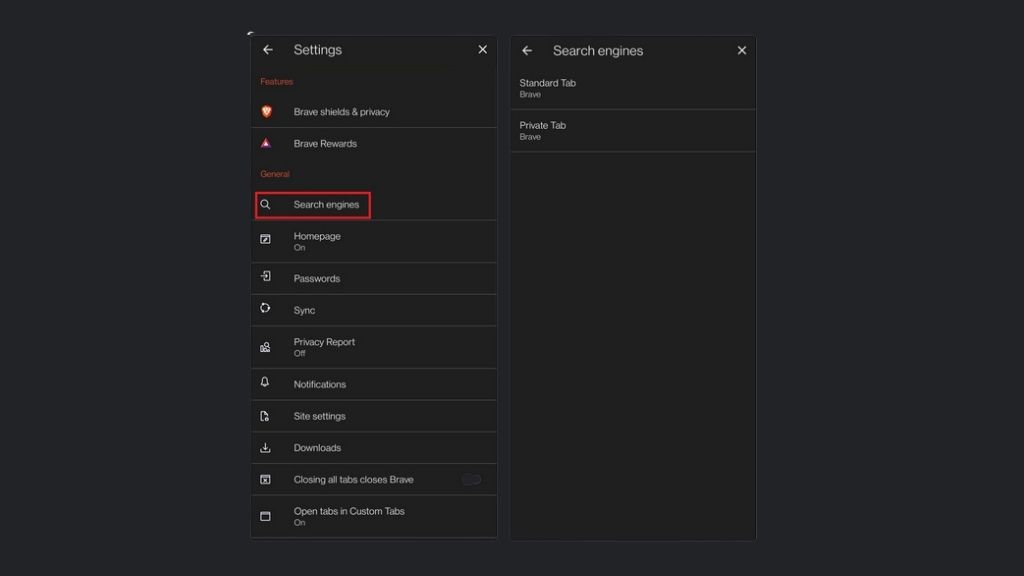Open Downloads settings
This screenshot has height=576, width=1024.
pos(374,447)
